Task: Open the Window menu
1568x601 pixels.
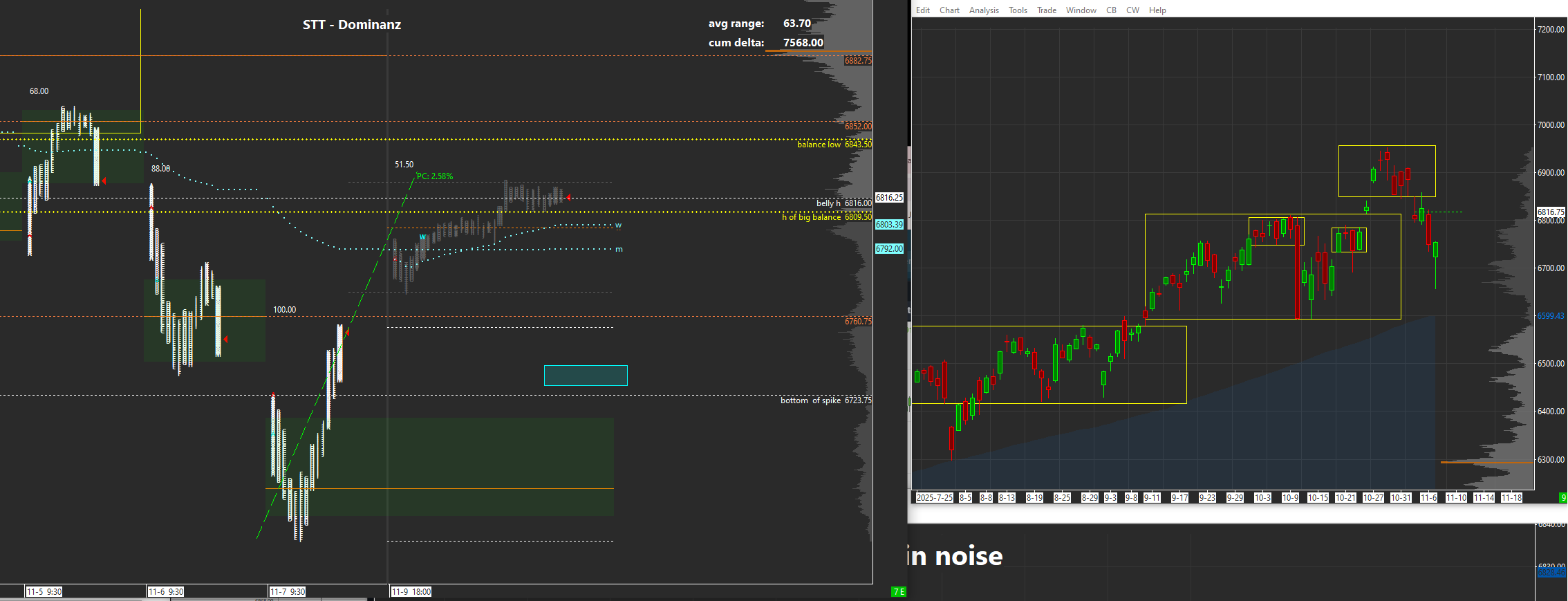Action: pos(1081,10)
